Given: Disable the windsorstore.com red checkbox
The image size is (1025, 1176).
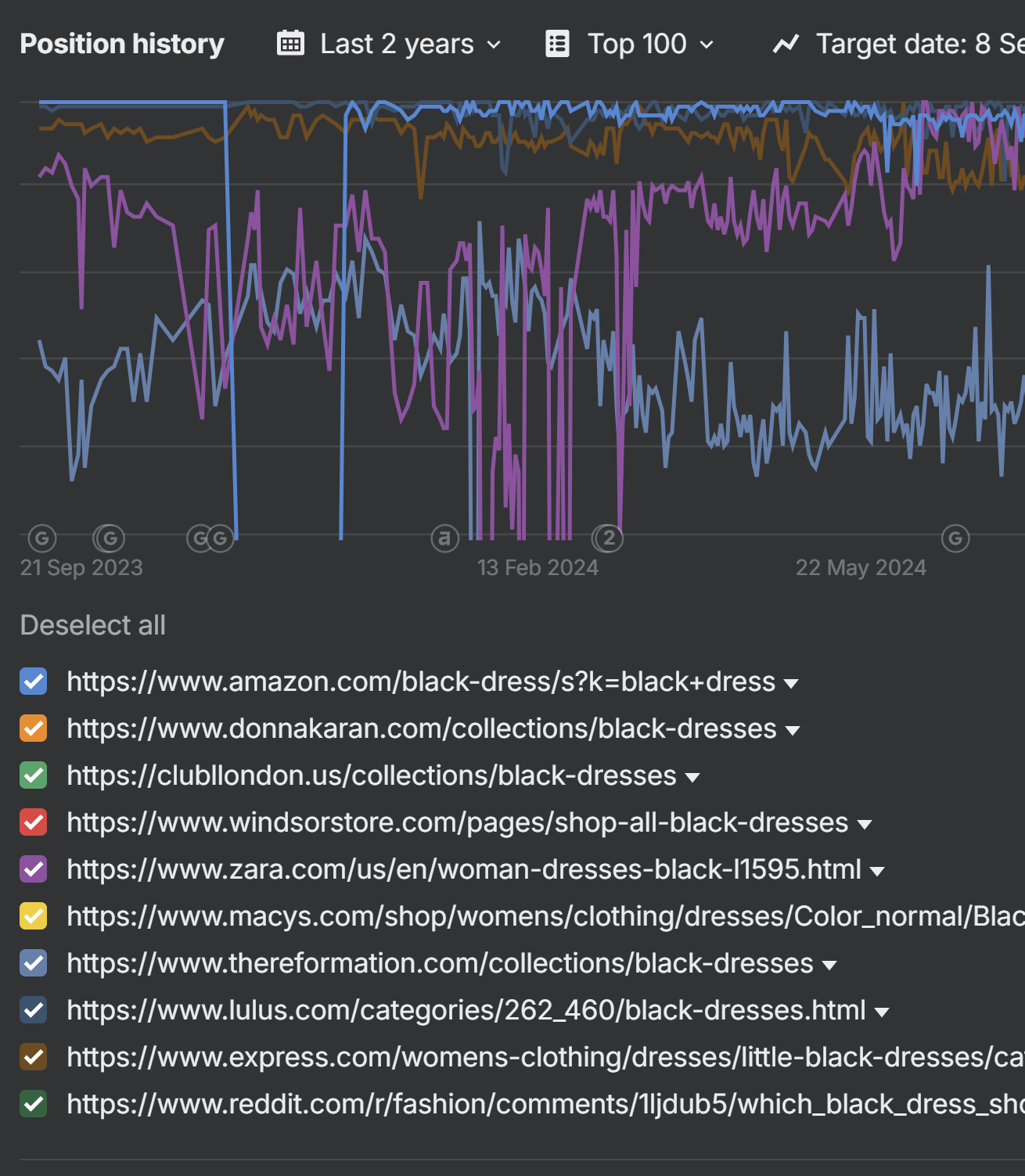Looking at the screenshot, I should click(x=34, y=822).
